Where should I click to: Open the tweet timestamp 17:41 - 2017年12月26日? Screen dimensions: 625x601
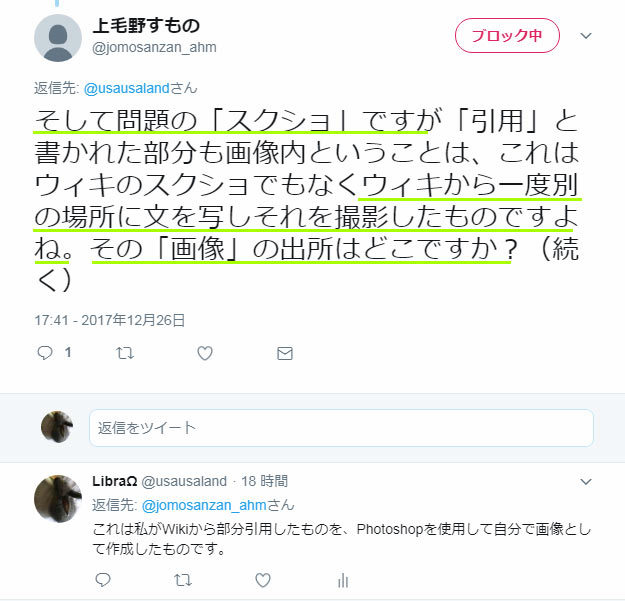(x=110, y=320)
